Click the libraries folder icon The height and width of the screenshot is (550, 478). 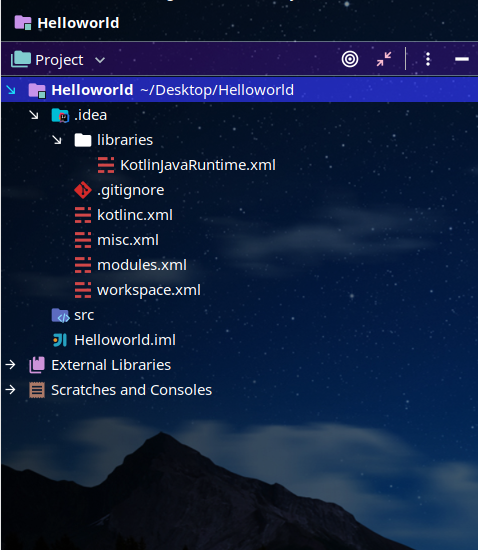tap(83, 140)
